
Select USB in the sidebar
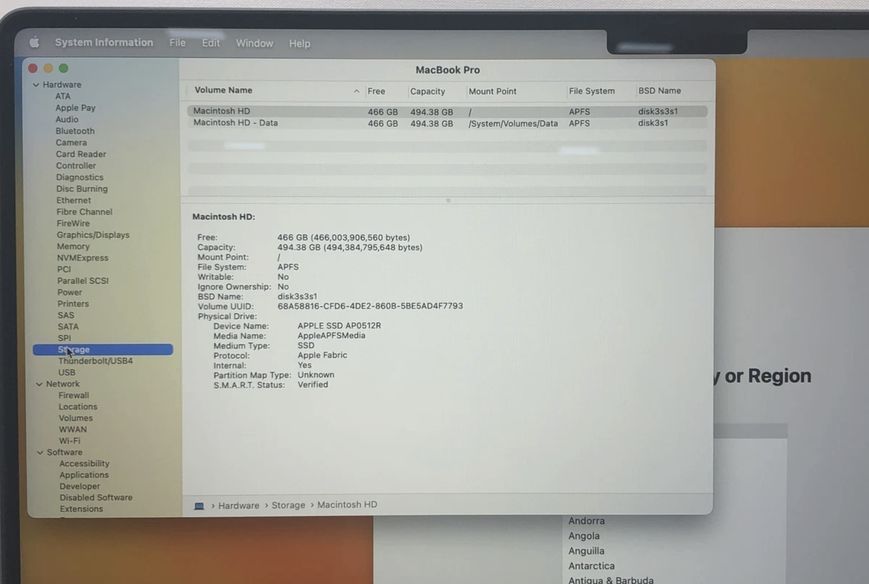click(x=67, y=373)
